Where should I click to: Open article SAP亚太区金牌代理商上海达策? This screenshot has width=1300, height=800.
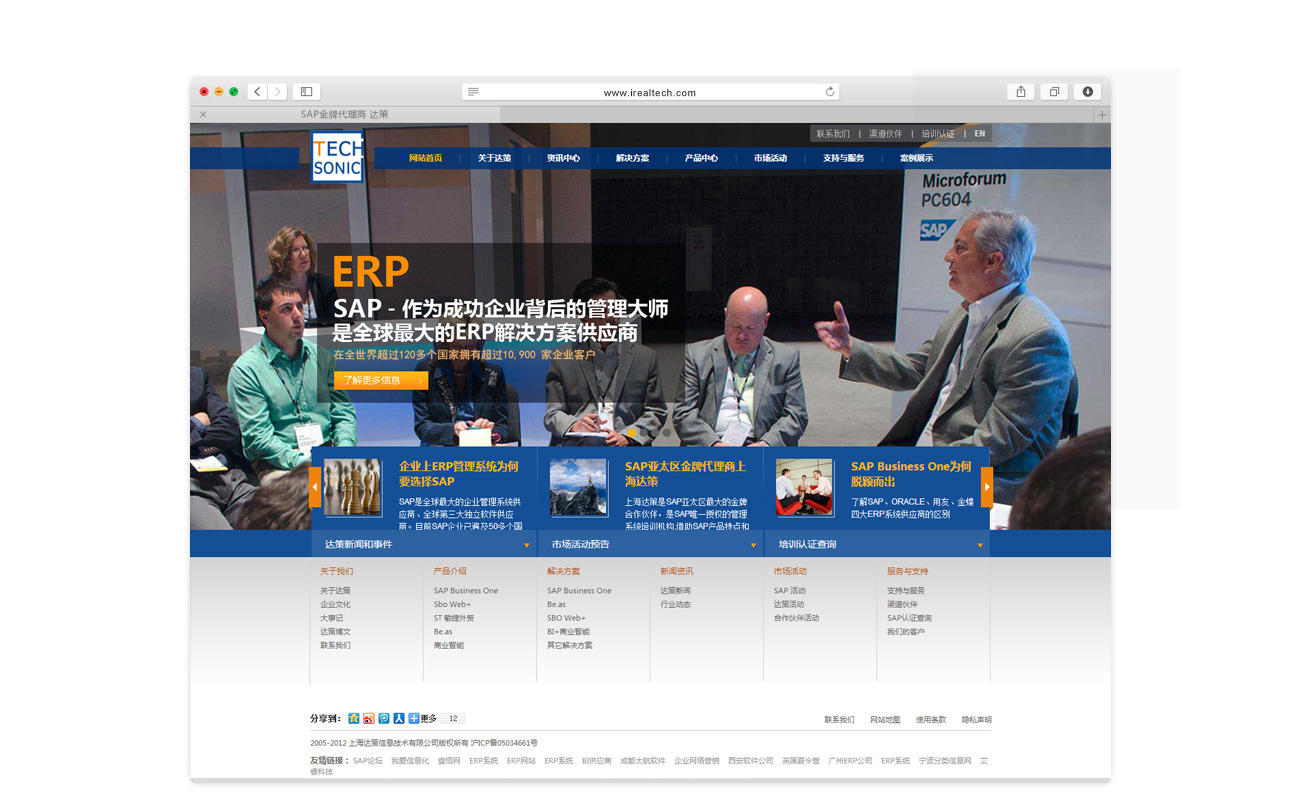point(685,474)
